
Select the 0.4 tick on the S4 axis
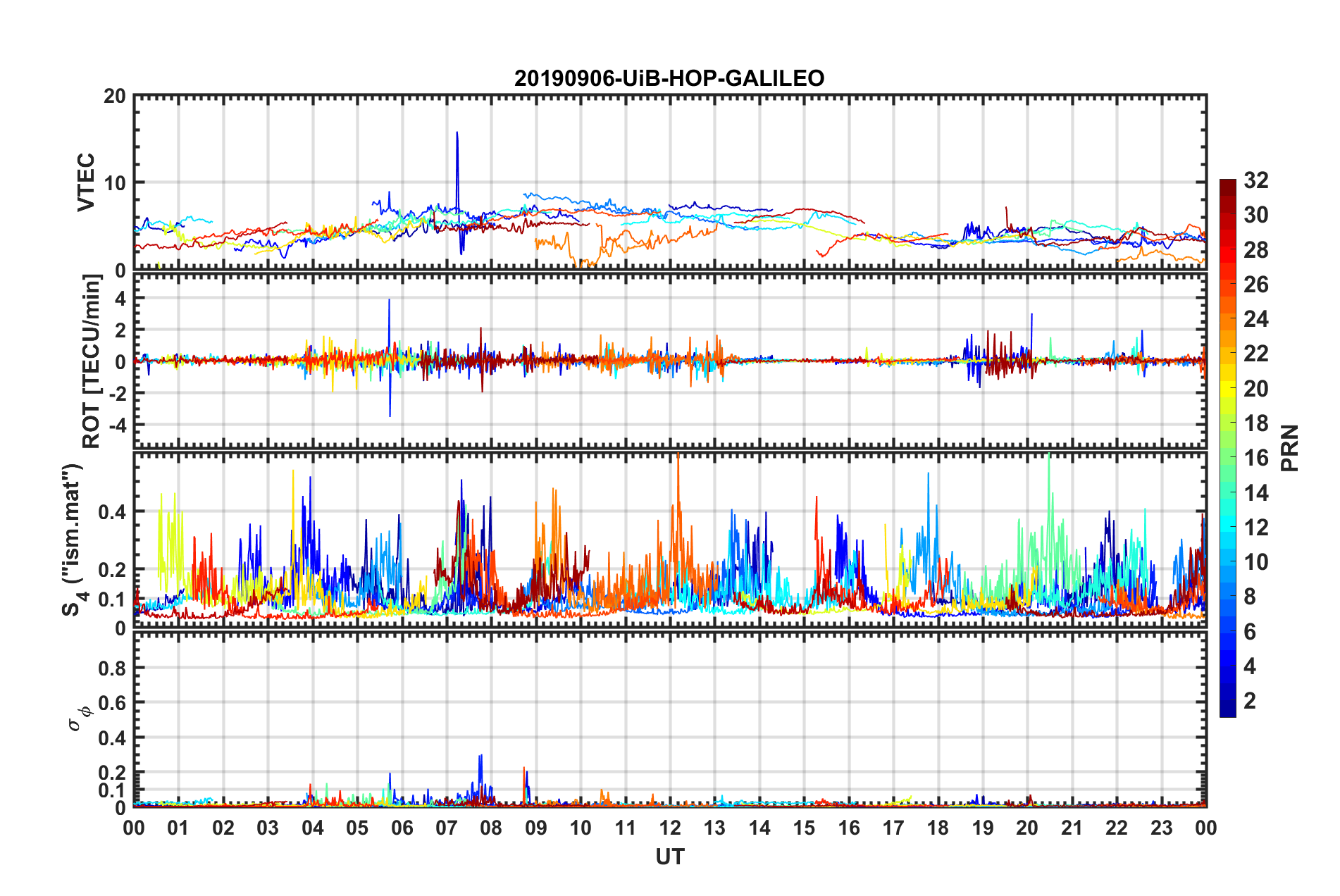click(x=112, y=512)
